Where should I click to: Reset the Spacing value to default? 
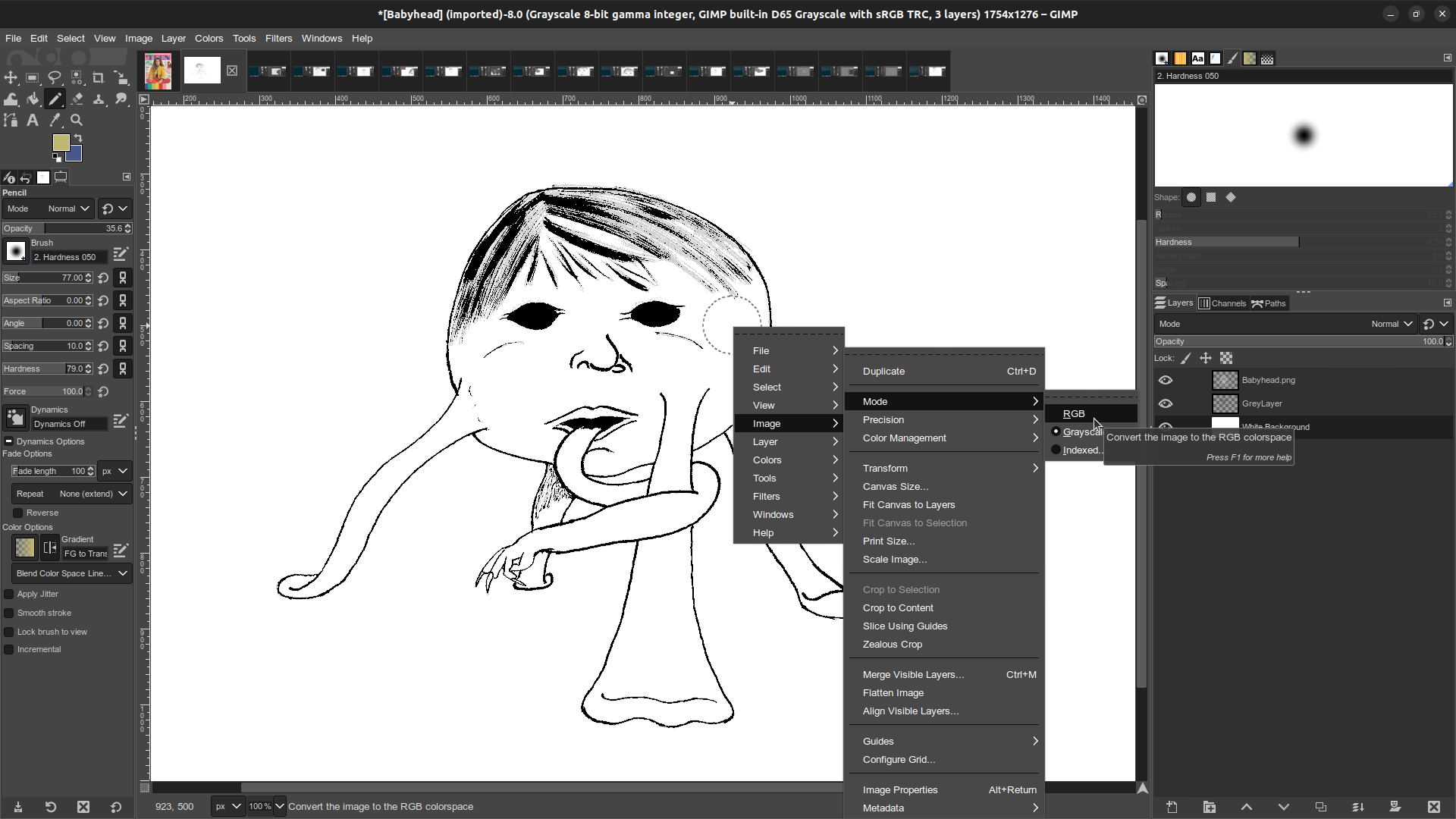pyautogui.click(x=103, y=346)
